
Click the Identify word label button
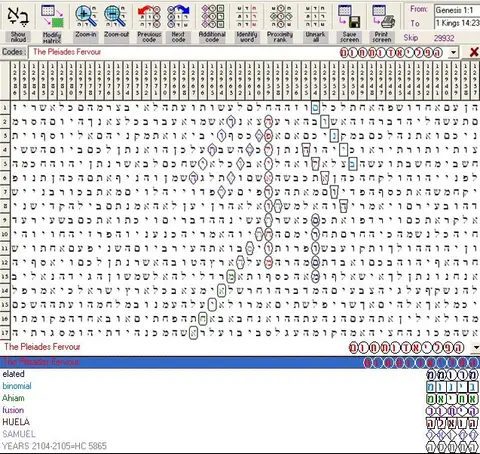point(247,37)
